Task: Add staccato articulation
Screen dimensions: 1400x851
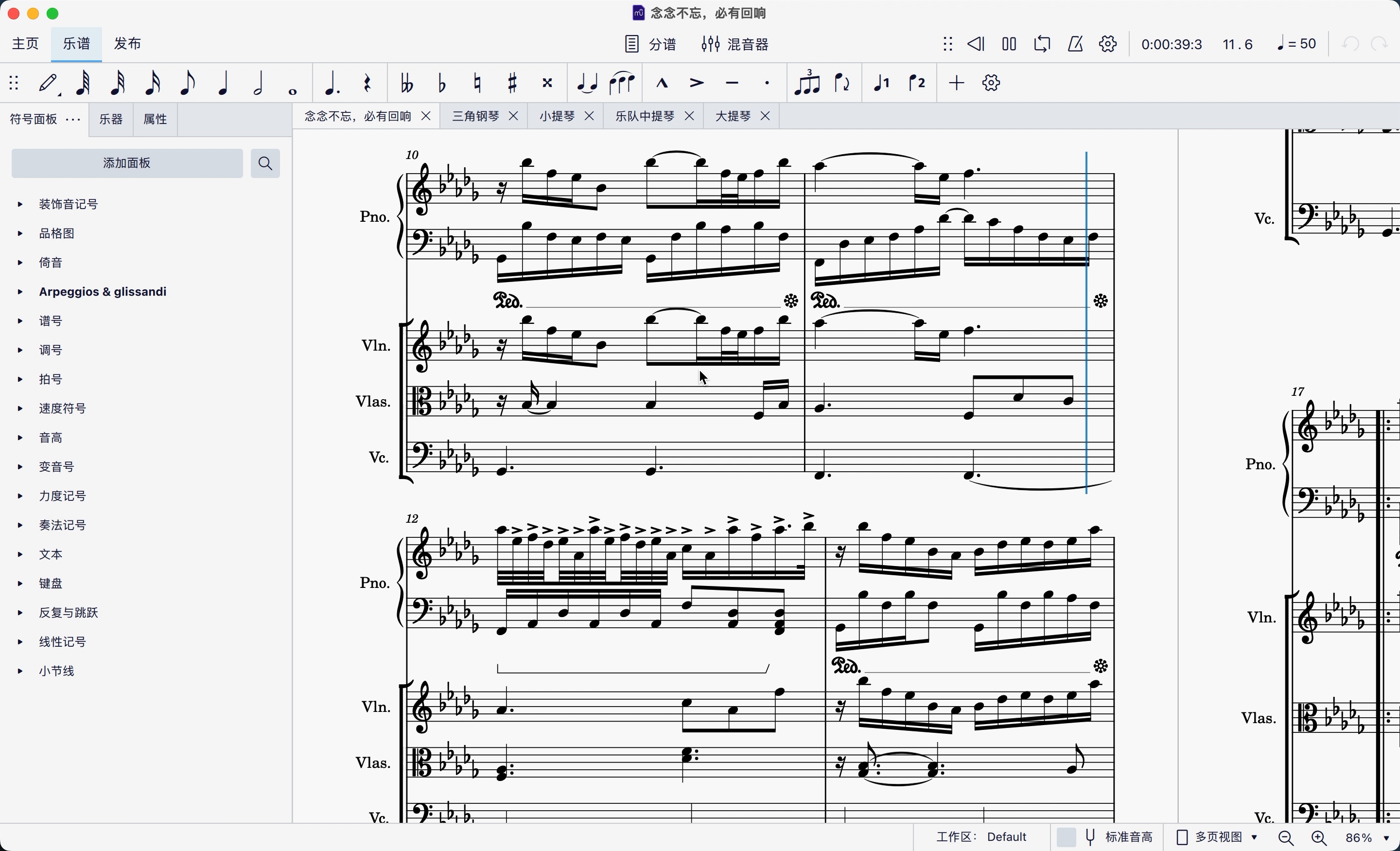Action: (x=767, y=83)
